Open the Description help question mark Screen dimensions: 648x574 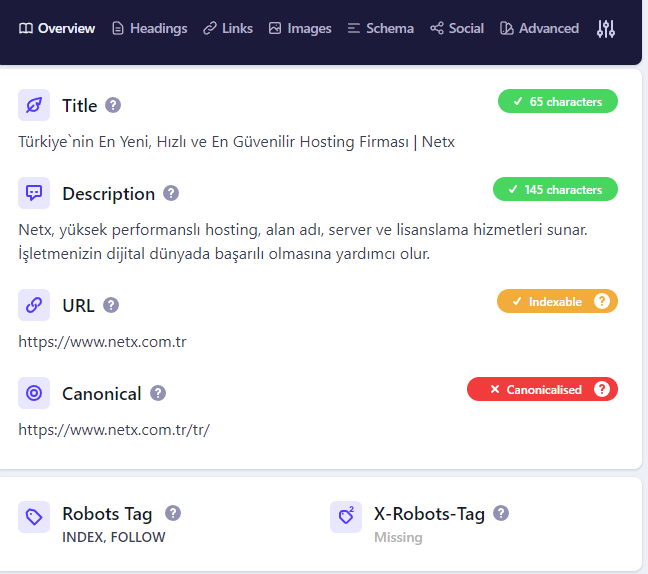pos(171,193)
